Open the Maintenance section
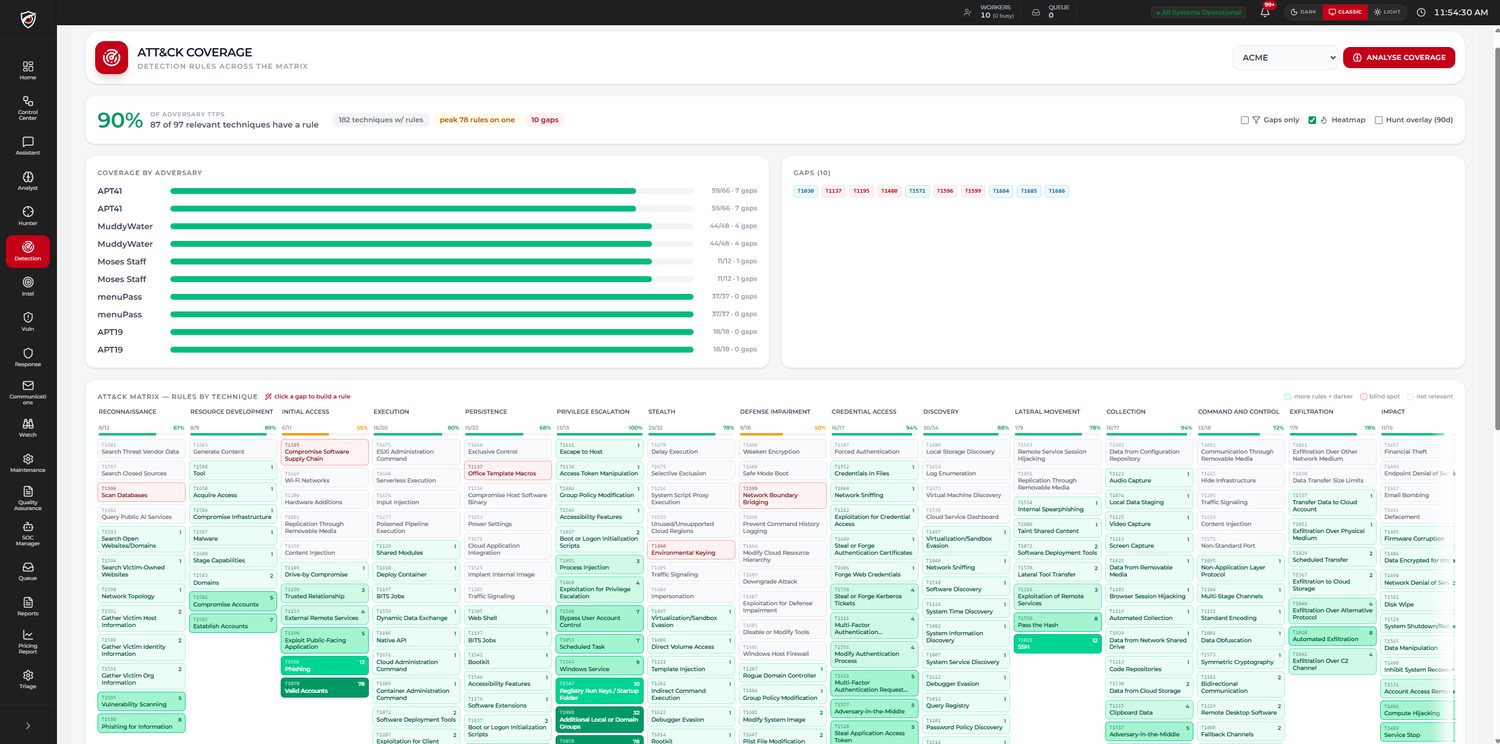 (x=27, y=463)
